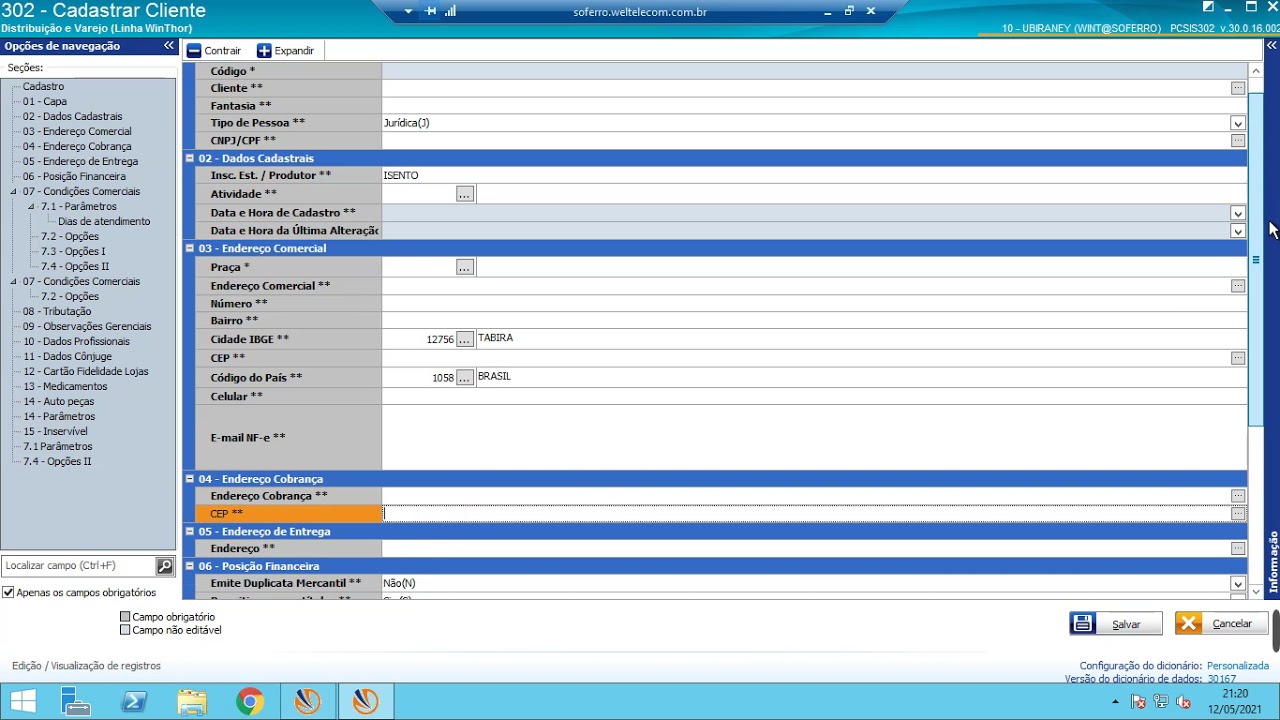
Task: Select 01 - Capa in navigation tree
Action: tap(45, 102)
